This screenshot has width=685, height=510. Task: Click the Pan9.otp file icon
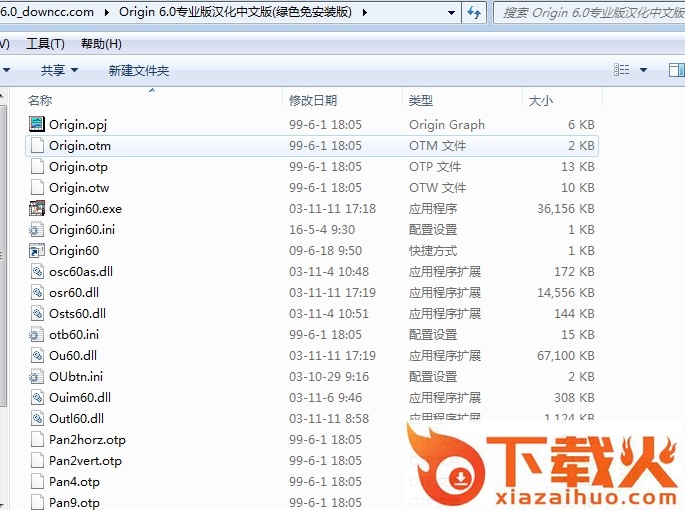[x=37, y=502]
